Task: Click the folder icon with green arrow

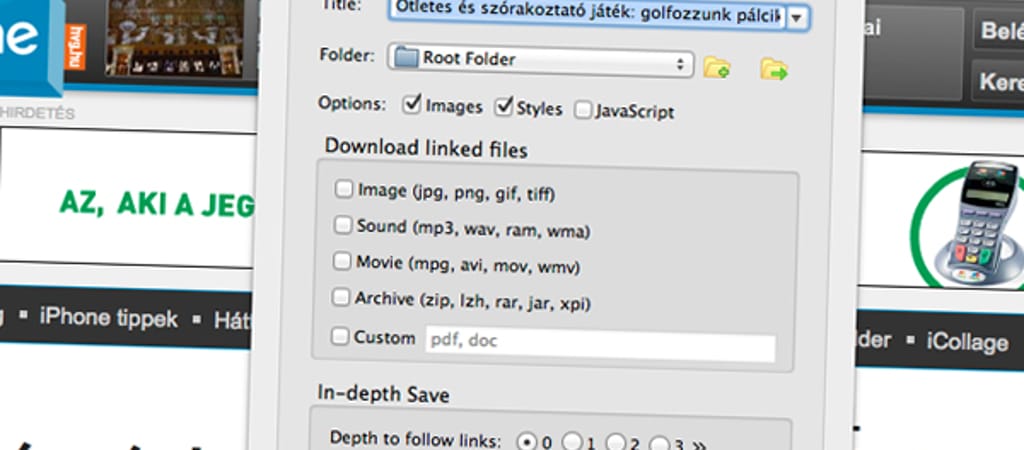Action: click(x=773, y=68)
